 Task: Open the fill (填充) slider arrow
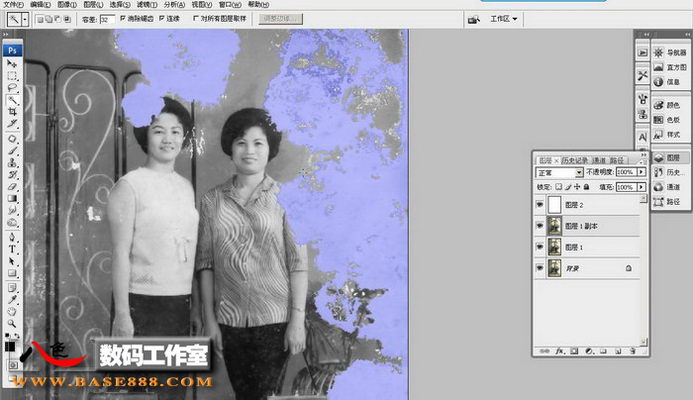[641, 187]
